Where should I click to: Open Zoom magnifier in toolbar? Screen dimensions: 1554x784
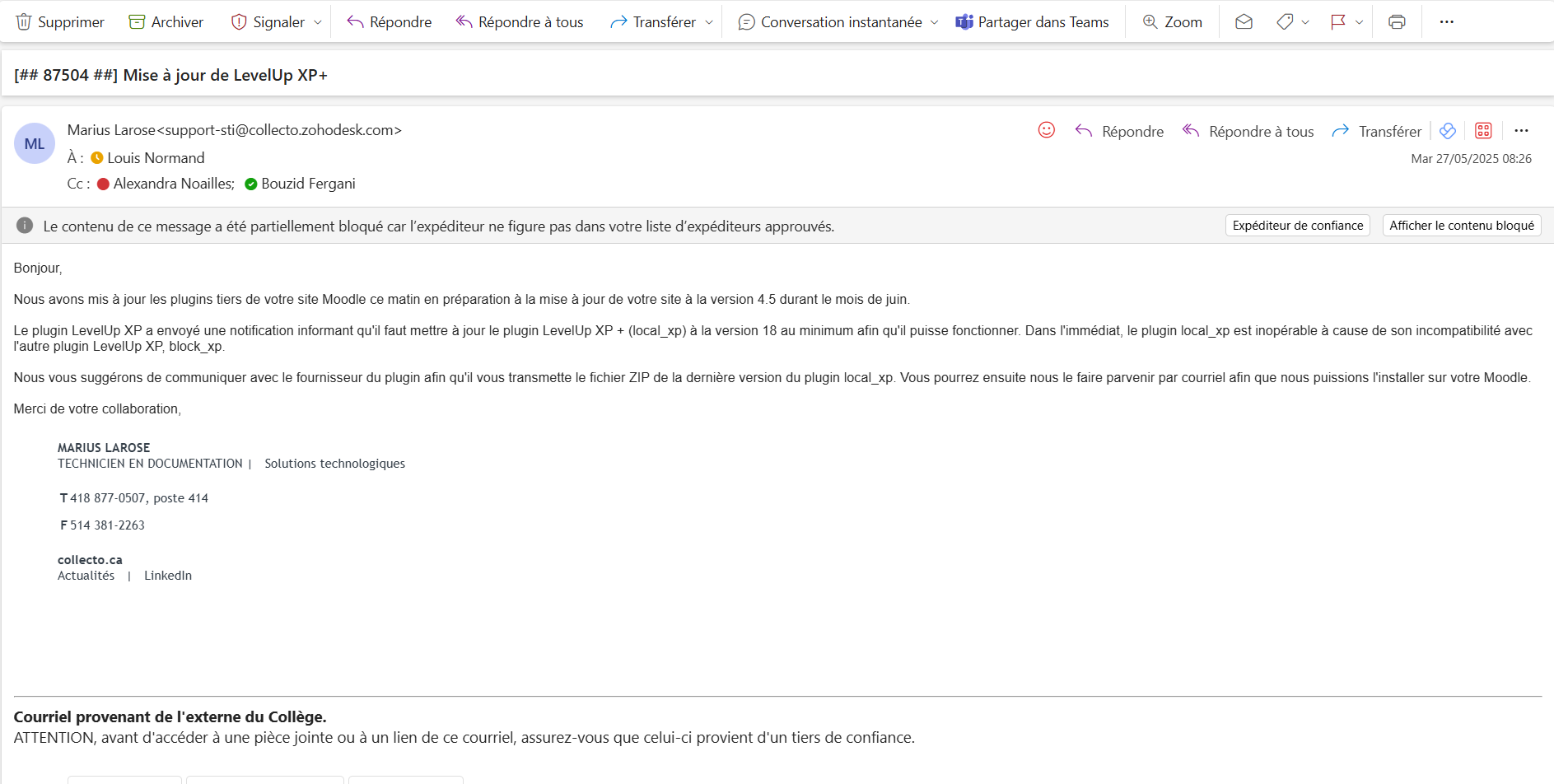(1172, 22)
